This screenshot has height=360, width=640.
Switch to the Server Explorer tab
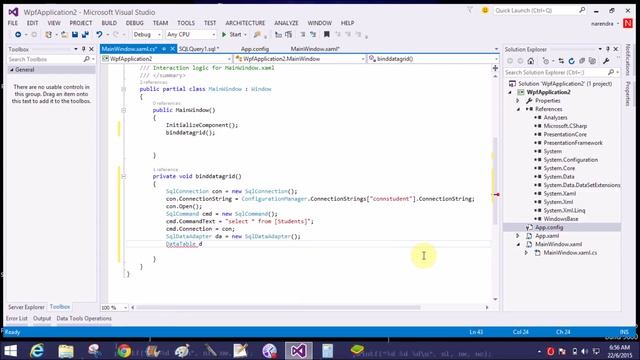(x=26, y=307)
